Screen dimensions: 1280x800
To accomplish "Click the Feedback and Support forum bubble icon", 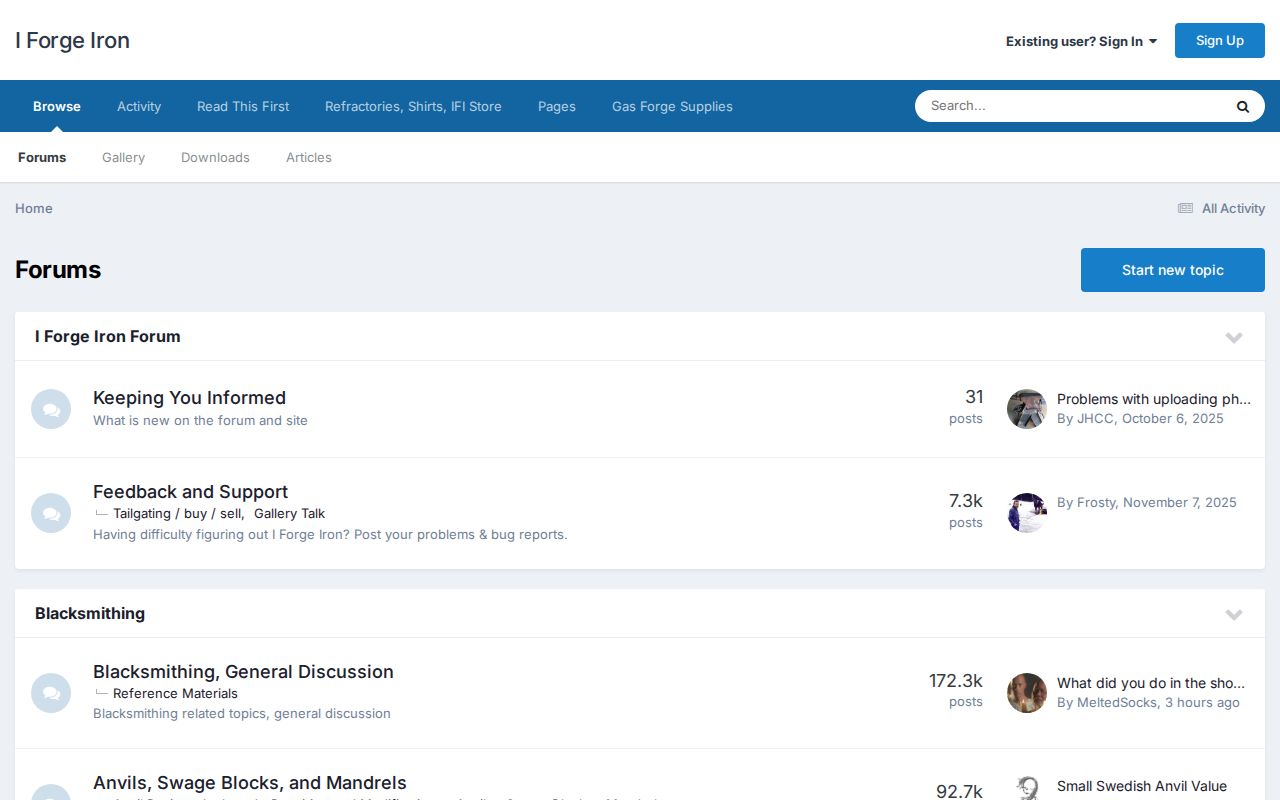I will point(51,513).
